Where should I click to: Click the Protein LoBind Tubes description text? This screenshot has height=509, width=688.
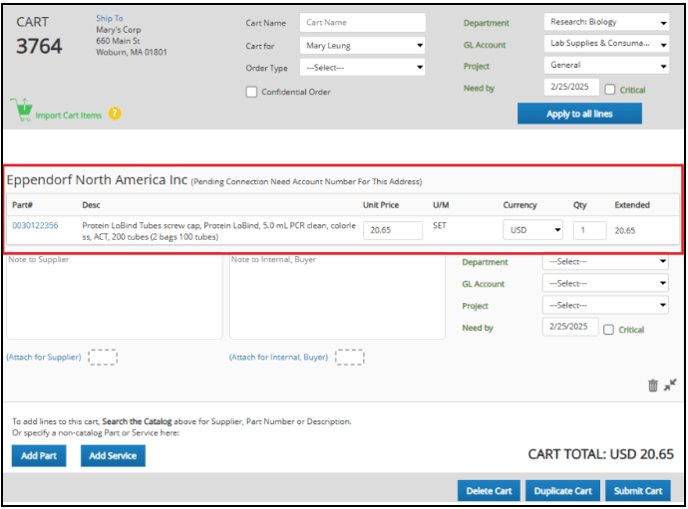coord(219,231)
